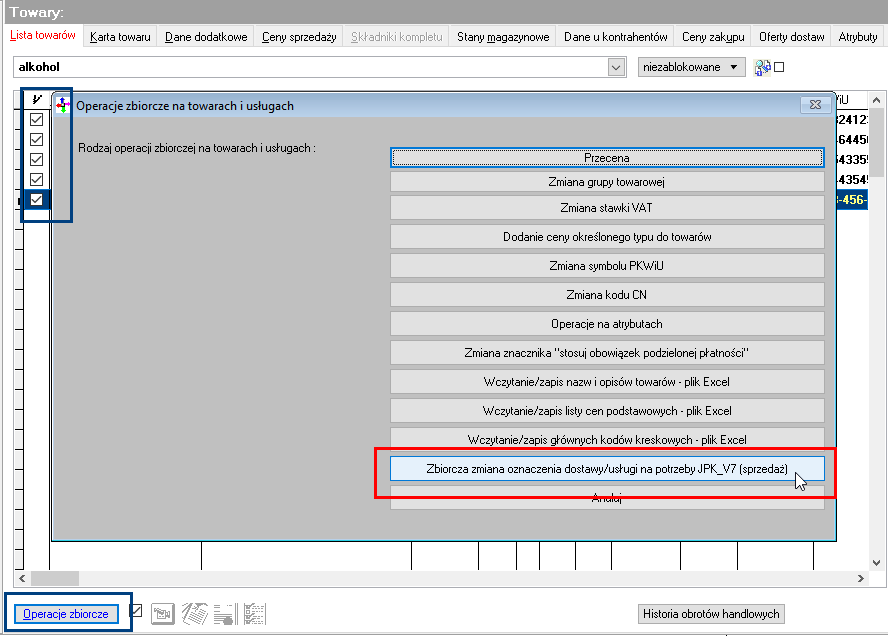Image resolution: width=888 pixels, height=636 pixels.
Task: Click the vertical scrollbar down arrow
Action: tap(876, 562)
